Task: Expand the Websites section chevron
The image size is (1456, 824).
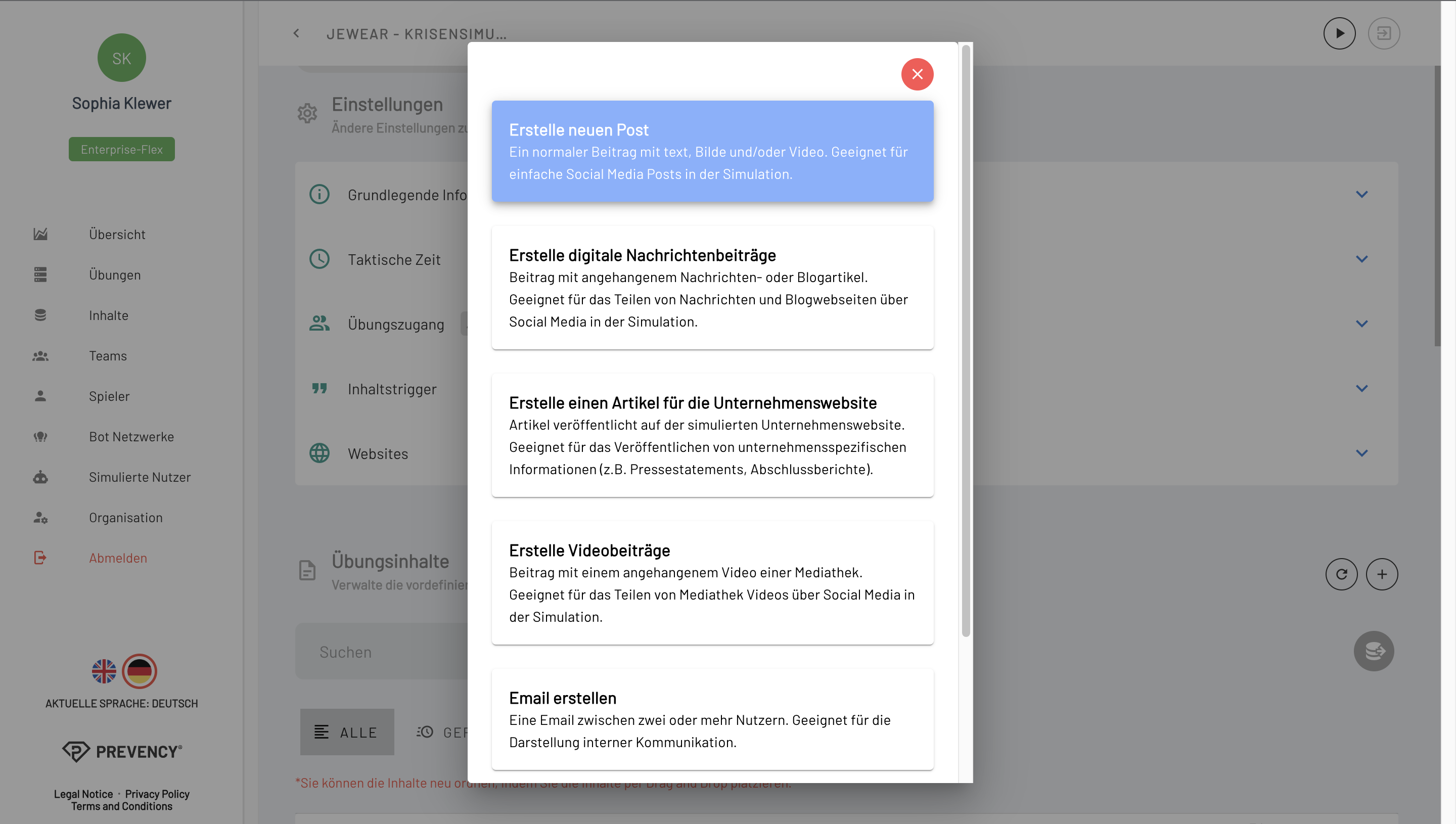Action: [x=1361, y=453]
